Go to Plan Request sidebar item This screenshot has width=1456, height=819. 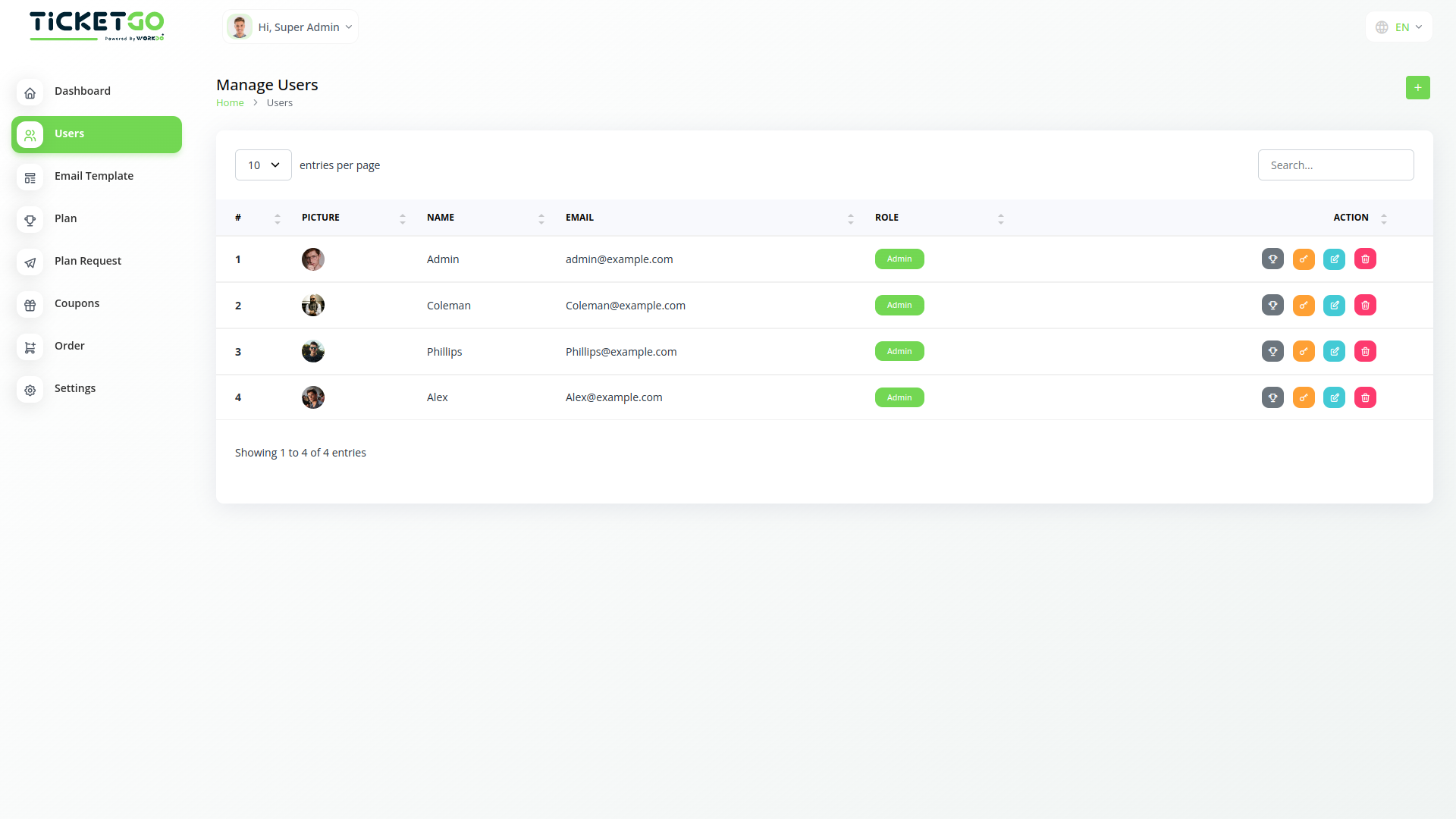[x=88, y=261]
